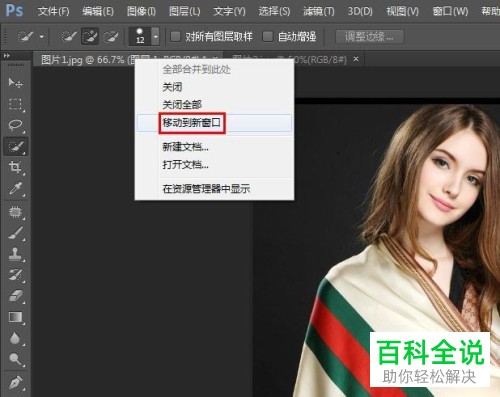Select the Rectangular Marquee tool
Image resolution: width=500 pixels, height=397 pixels.
pos(15,104)
